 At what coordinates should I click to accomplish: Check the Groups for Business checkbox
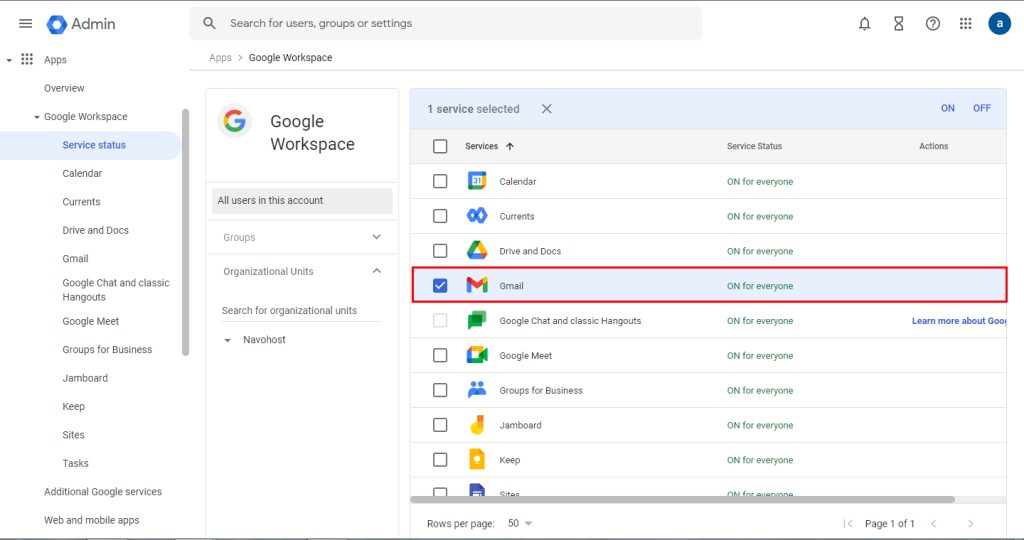(x=440, y=390)
